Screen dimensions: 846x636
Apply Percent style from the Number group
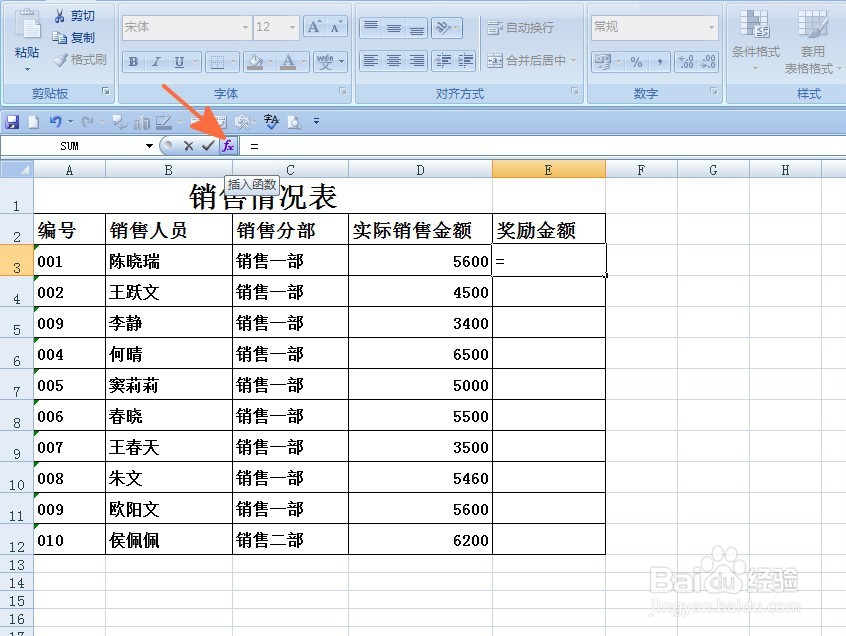click(638, 60)
